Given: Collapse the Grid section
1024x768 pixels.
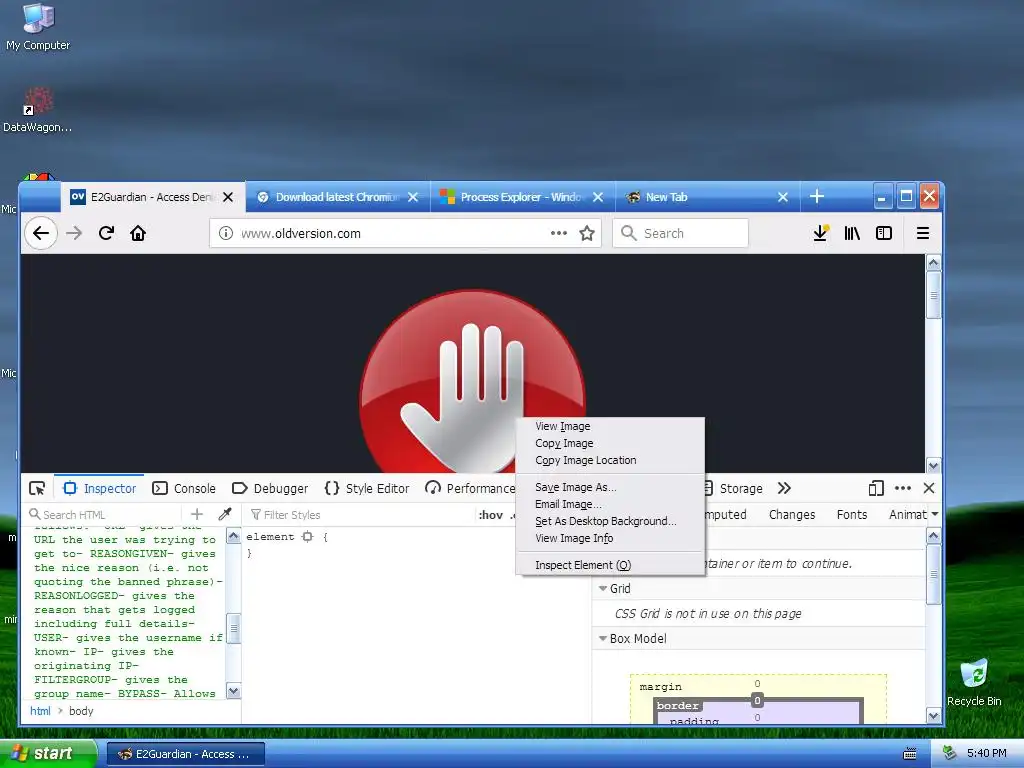Looking at the screenshot, I should point(603,588).
